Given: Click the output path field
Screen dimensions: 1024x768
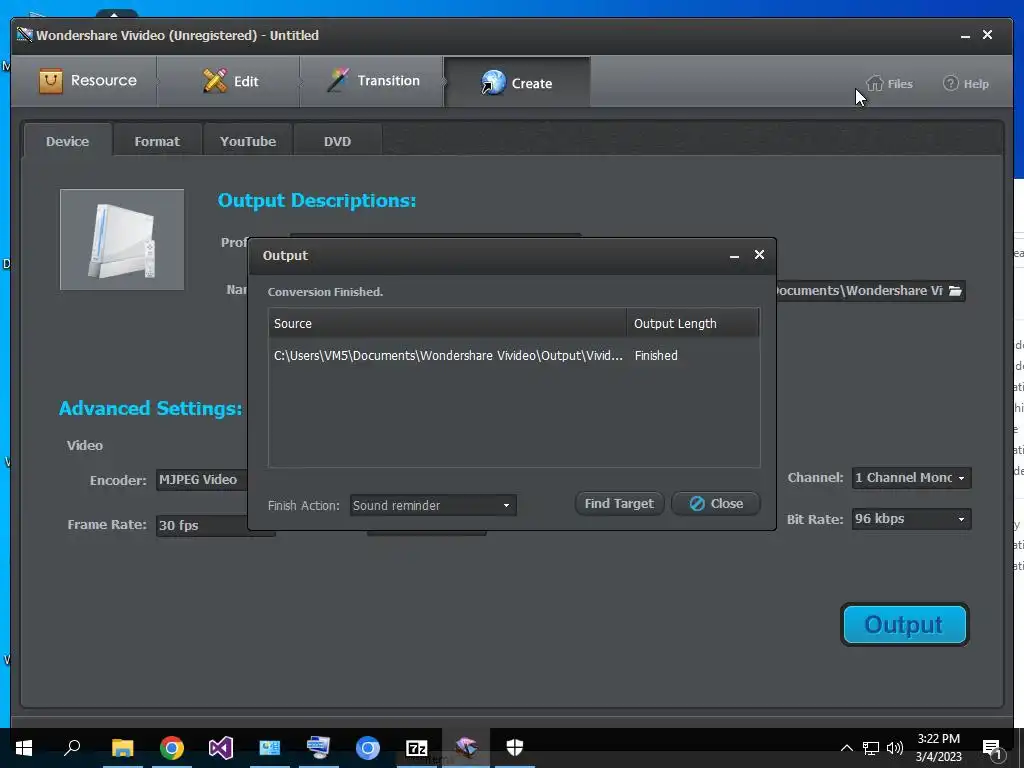Looking at the screenshot, I should (869, 291).
